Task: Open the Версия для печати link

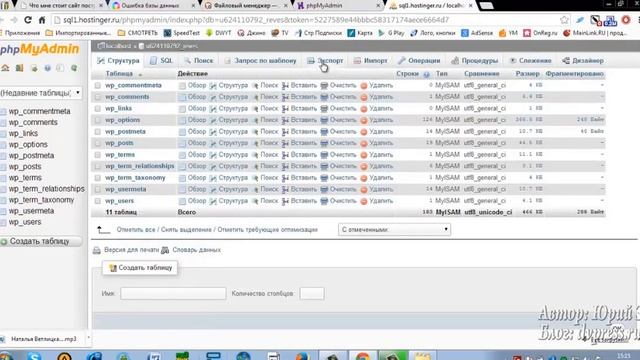Action: 131,250
